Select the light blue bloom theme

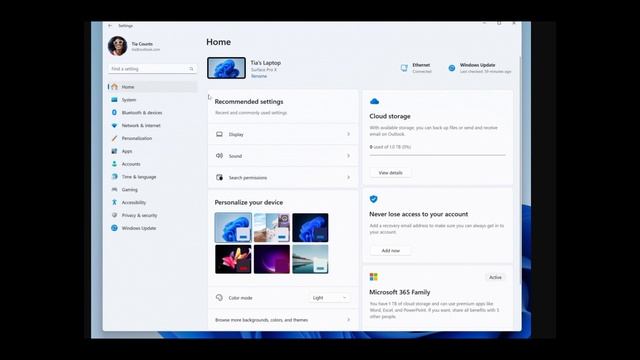pyautogui.click(x=233, y=228)
